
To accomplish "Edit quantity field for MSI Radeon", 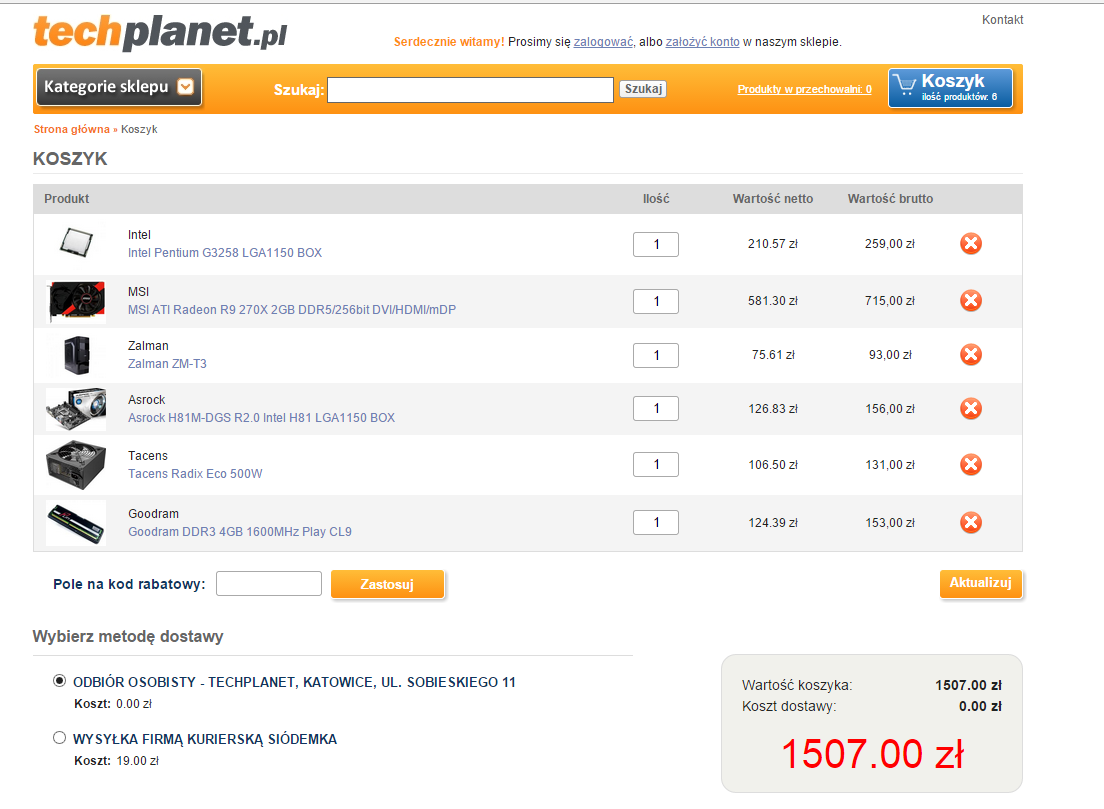I will tap(656, 301).
